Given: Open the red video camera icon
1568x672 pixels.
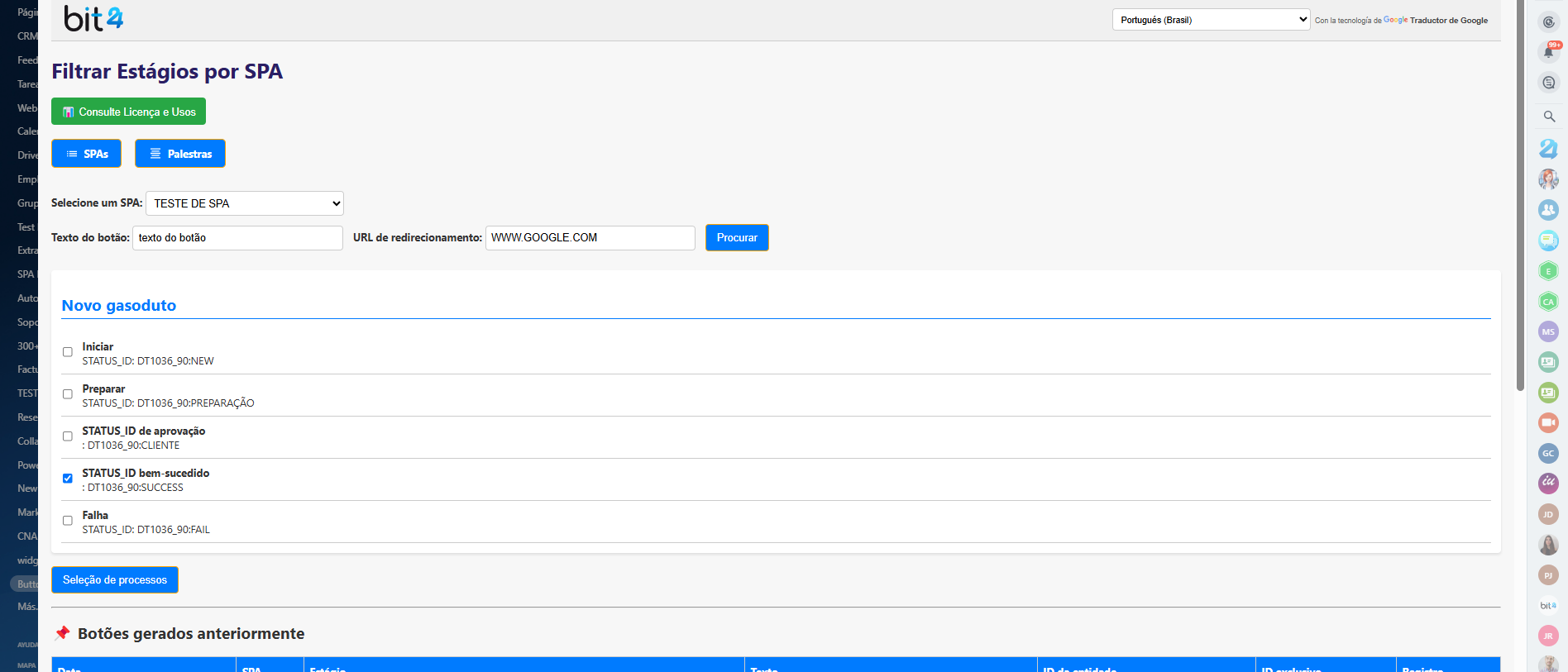Looking at the screenshot, I should (x=1548, y=422).
